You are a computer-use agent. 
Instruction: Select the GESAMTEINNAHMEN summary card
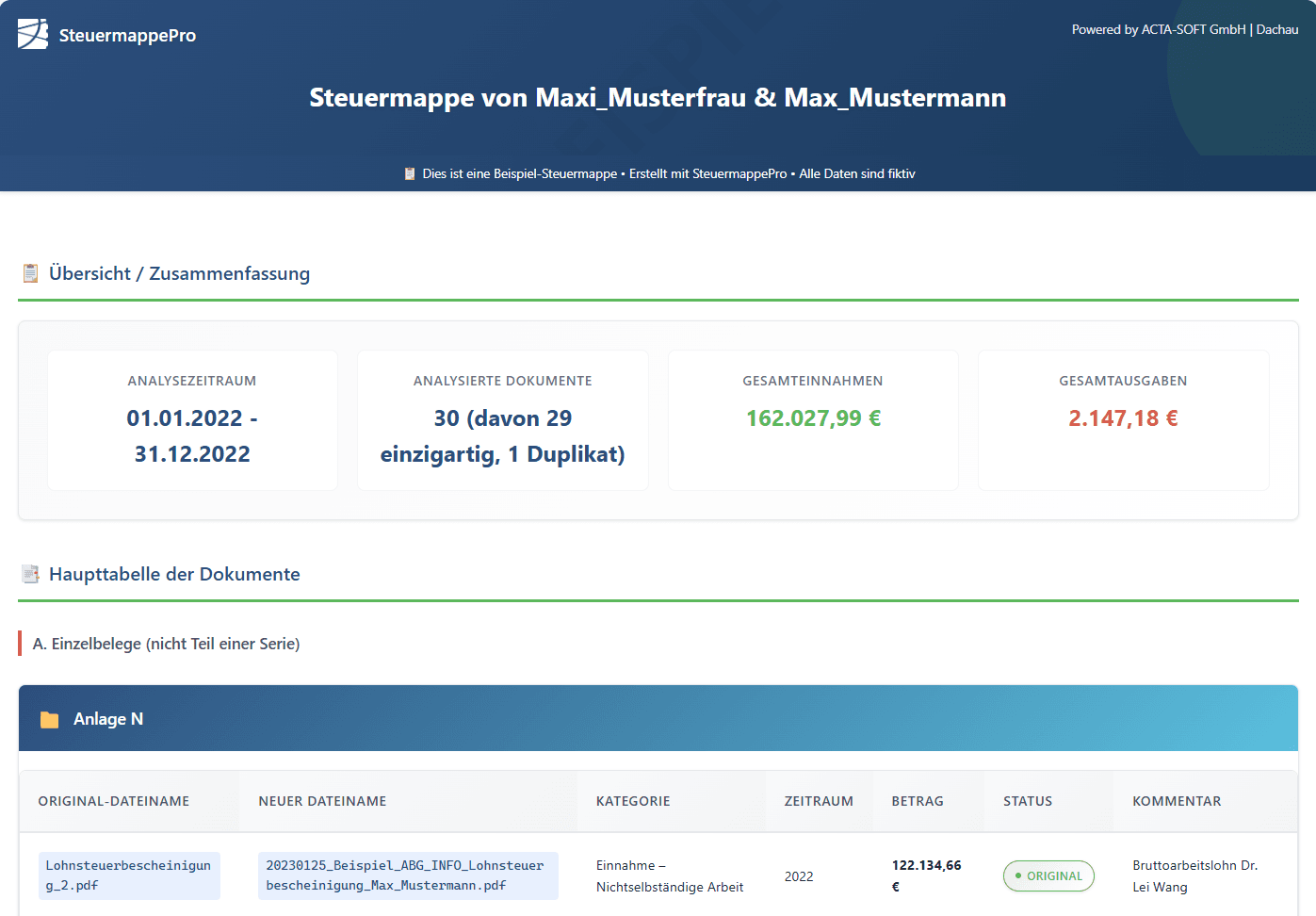click(813, 419)
